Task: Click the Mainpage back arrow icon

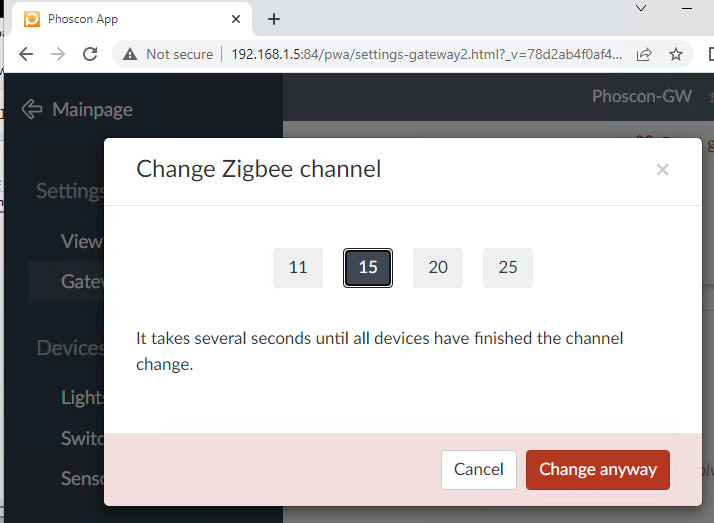Action: click(32, 109)
